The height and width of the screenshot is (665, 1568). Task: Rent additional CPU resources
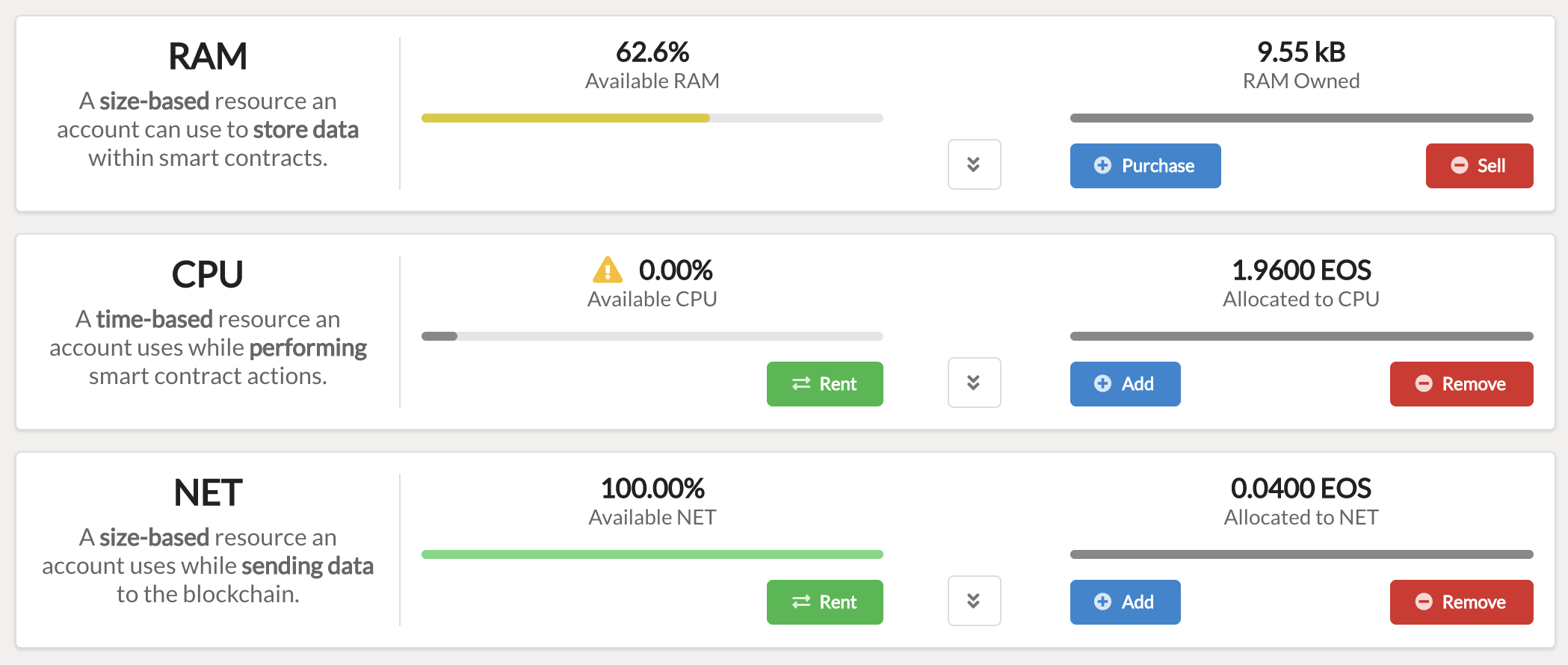point(824,384)
